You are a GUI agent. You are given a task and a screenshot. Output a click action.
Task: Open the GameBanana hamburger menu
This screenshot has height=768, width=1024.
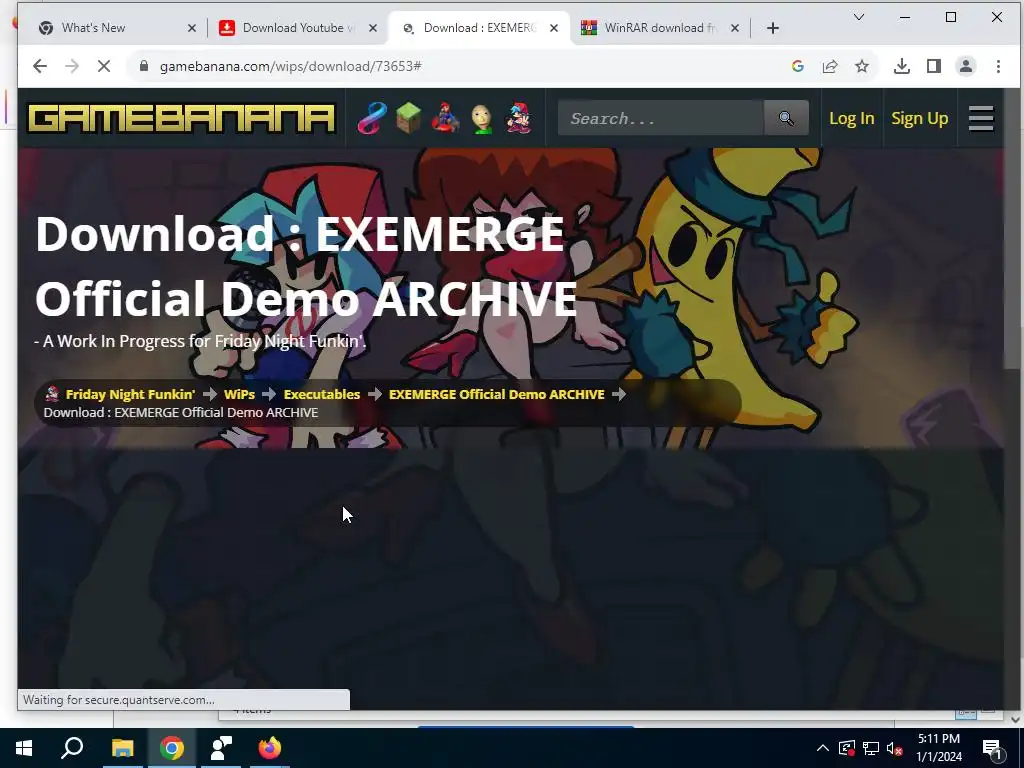pyautogui.click(x=981, y=118)
